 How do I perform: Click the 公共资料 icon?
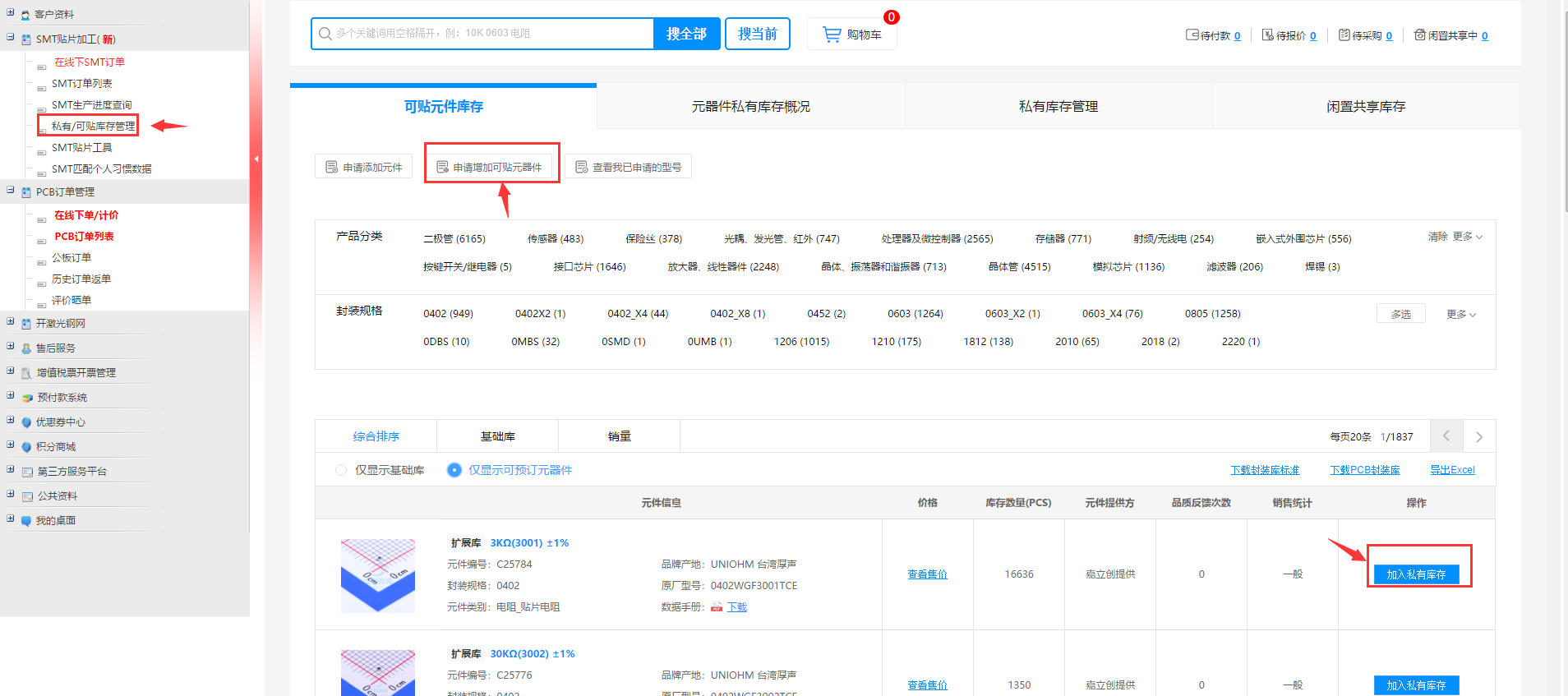click(27, 496)
